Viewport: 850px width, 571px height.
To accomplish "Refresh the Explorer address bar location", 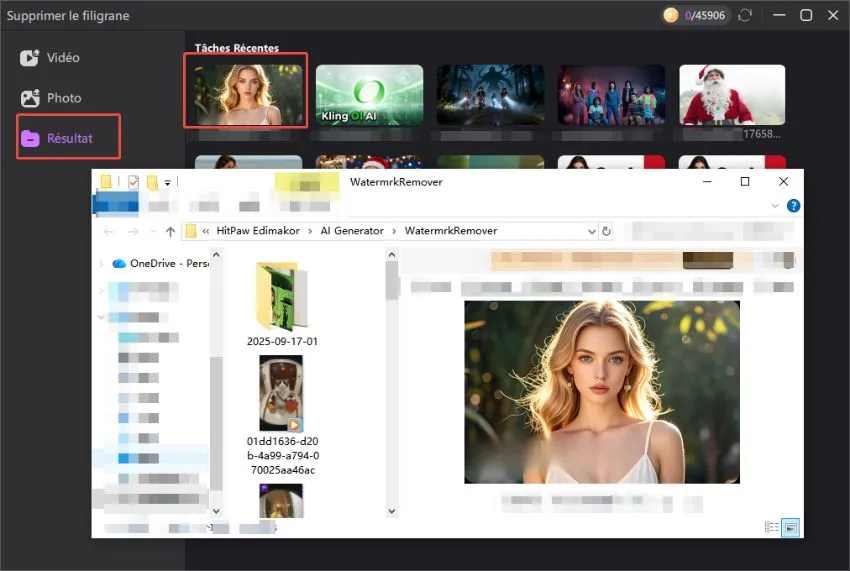I will point(606,231).
